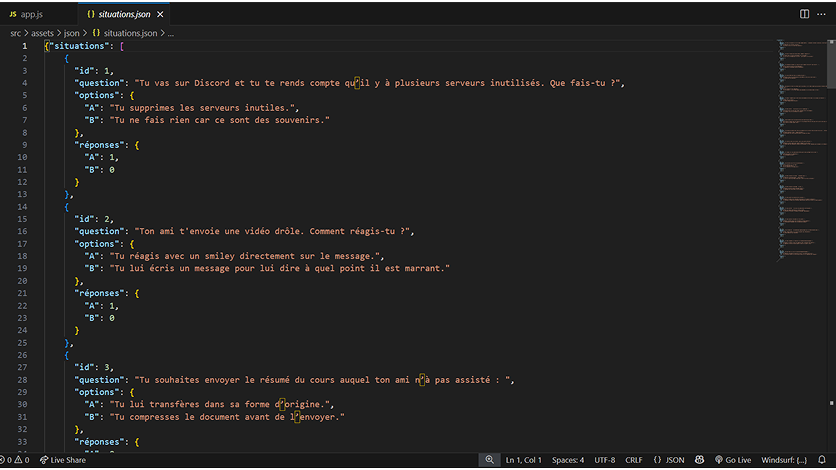836x470 pixels.
Task: Close the situations.json tab
Action: [160, 14]
